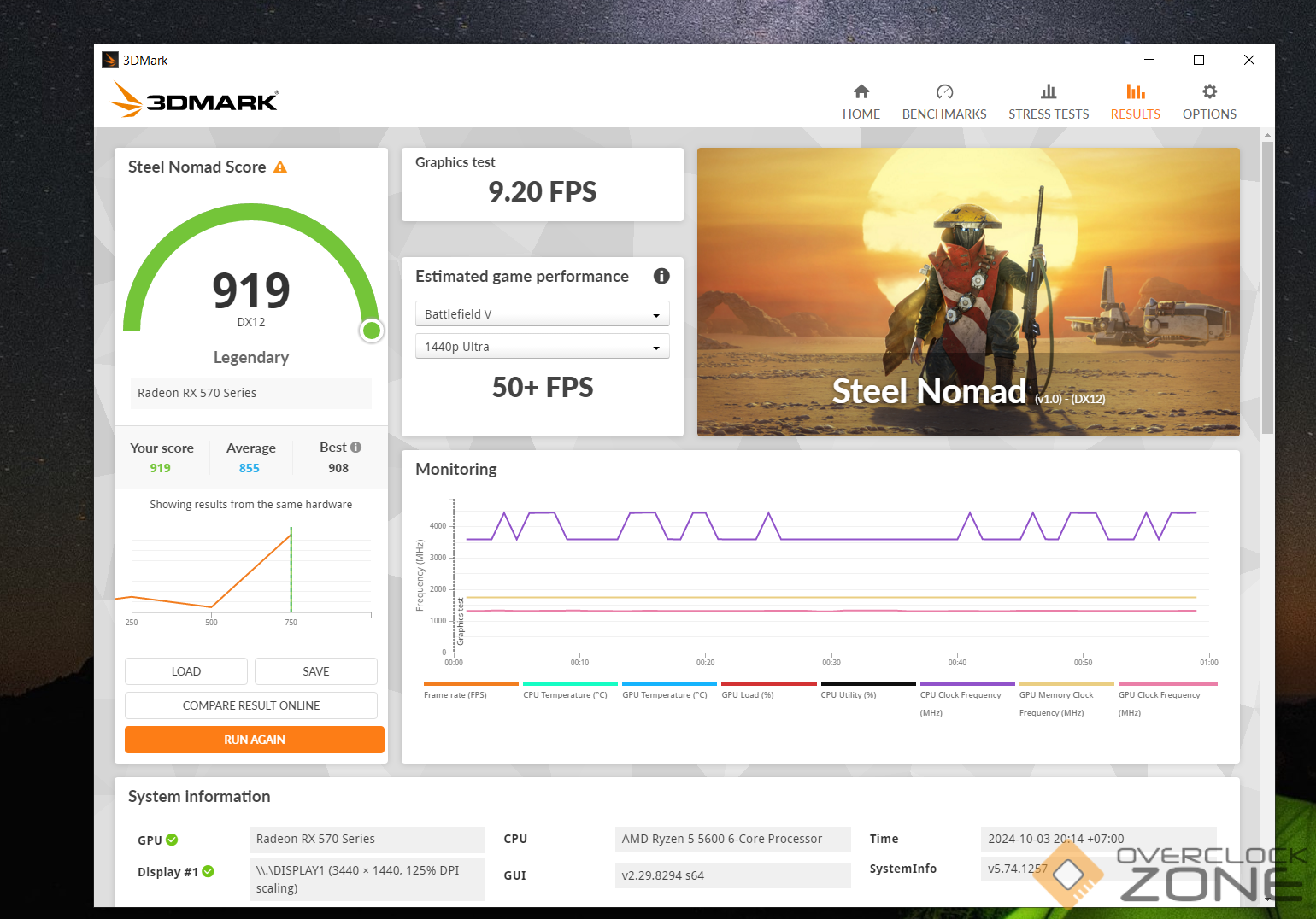Toggle the GPU Load (%) legend swatch

click(768, 683)
